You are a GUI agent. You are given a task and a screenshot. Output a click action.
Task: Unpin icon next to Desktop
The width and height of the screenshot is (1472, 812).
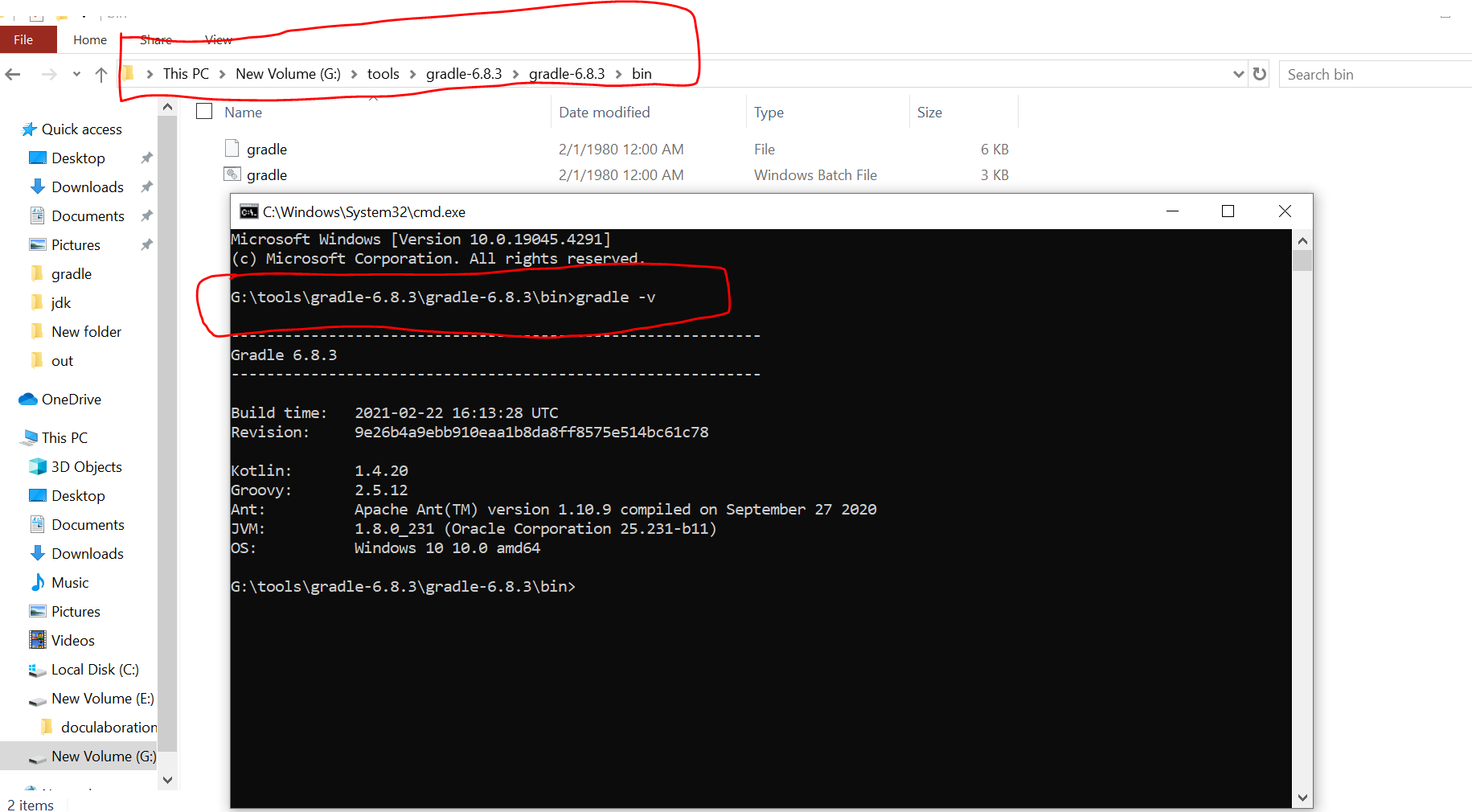(x=146, y=158)
